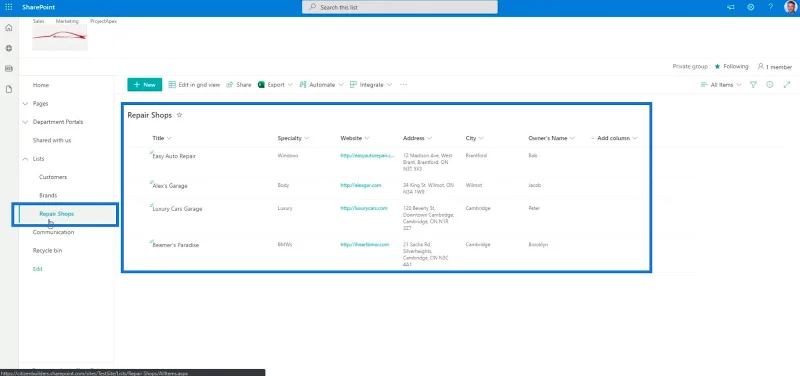Open the Luxury Cars Garage item

point(177,209)
